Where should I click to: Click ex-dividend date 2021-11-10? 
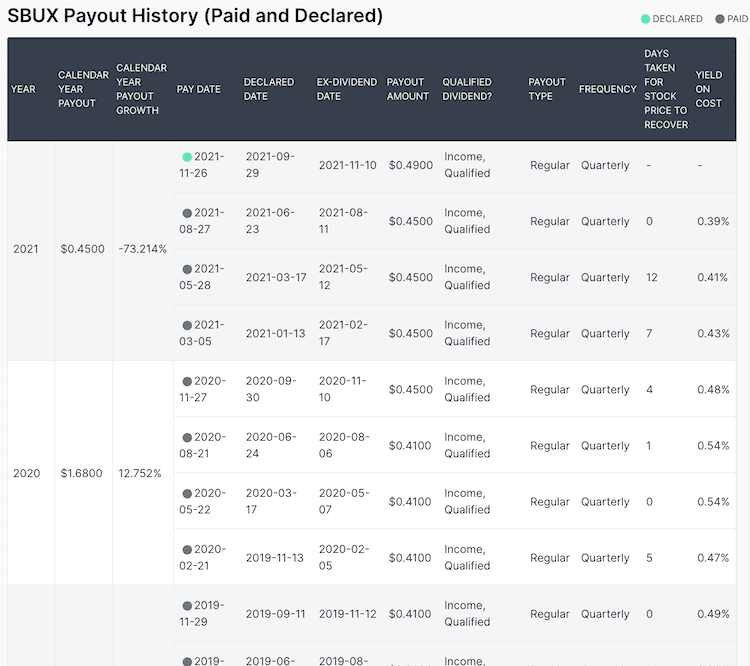(348, 166)
